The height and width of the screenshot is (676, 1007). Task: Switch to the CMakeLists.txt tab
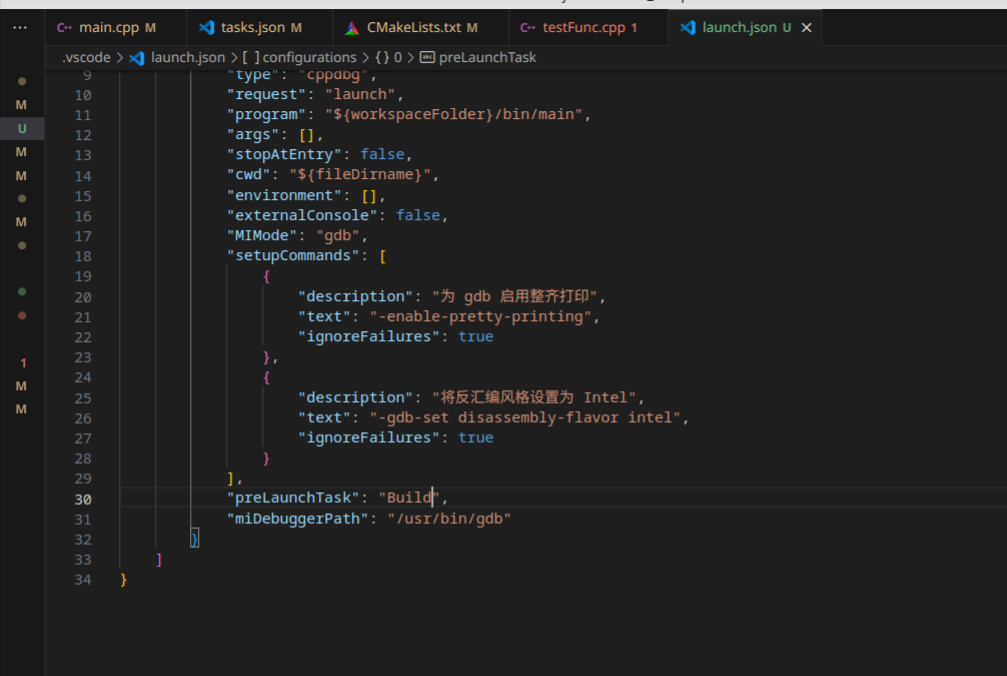(x=421, y=28)
